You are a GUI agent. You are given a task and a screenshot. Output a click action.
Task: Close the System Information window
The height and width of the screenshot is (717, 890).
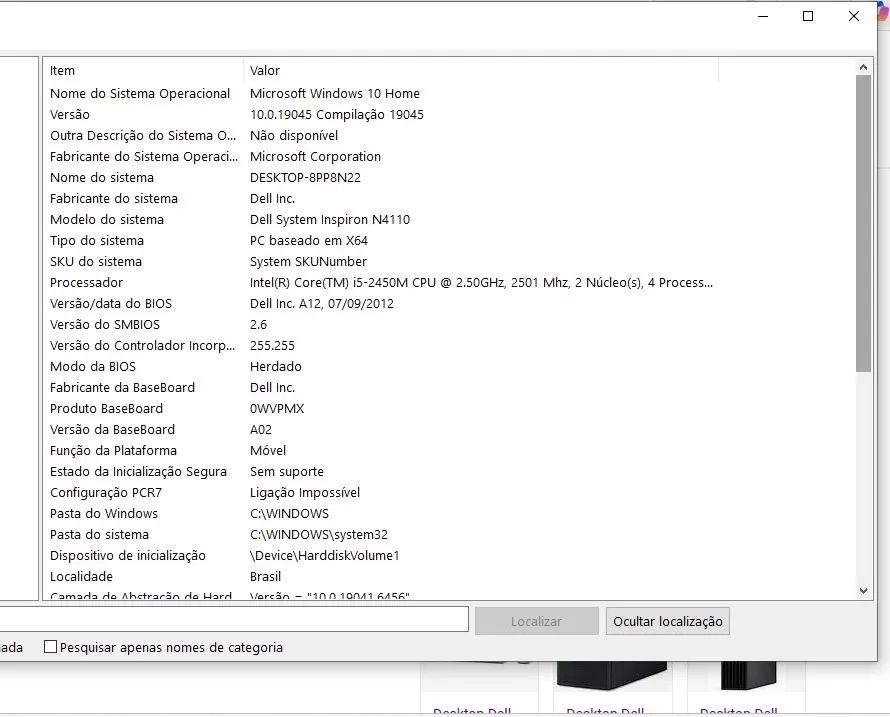tap(853, 16)
